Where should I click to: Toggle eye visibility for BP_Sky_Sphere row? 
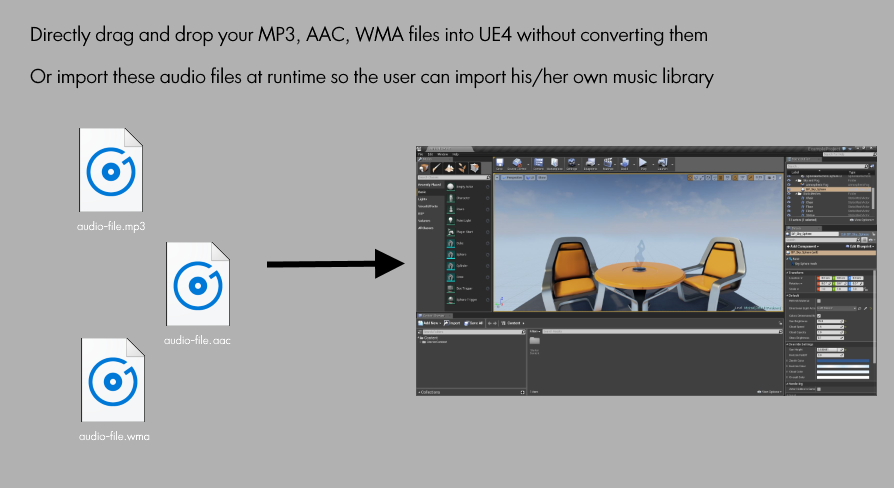click(789, 189)
